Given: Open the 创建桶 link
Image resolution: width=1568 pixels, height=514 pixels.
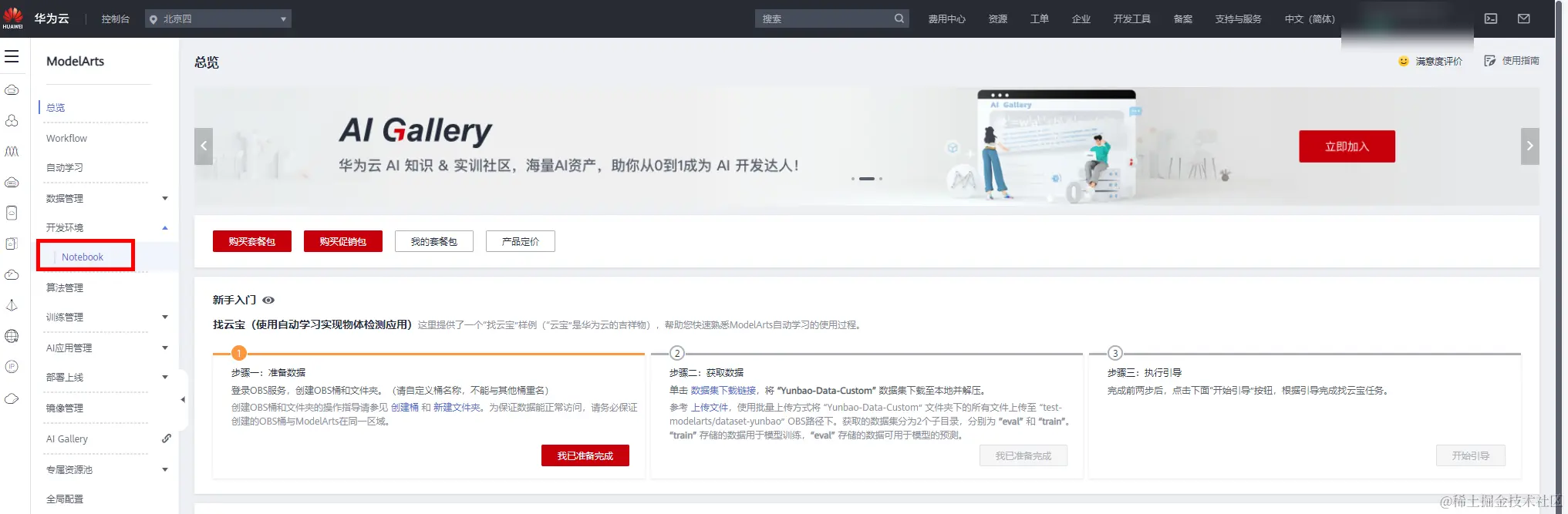Looking at the screenshot, I should [x=405, y=408].
